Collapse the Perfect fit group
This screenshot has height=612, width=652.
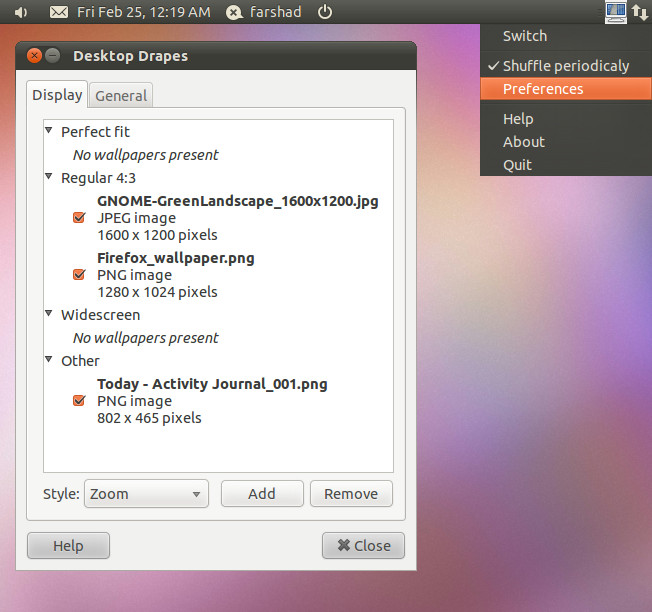click(x=49, y=131)
